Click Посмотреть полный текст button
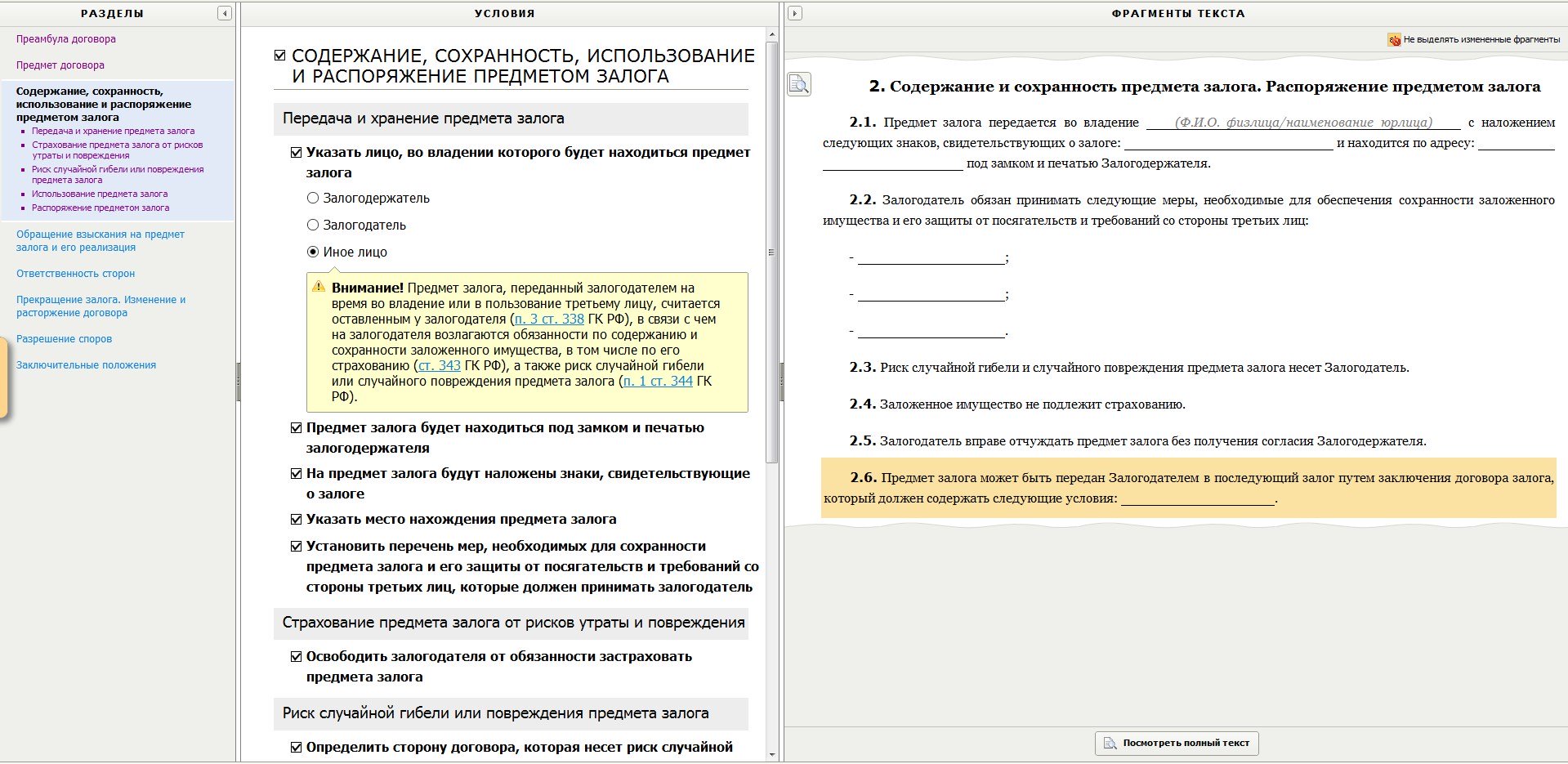This screenshot has width=1568, height=764. click(1177, 743)
